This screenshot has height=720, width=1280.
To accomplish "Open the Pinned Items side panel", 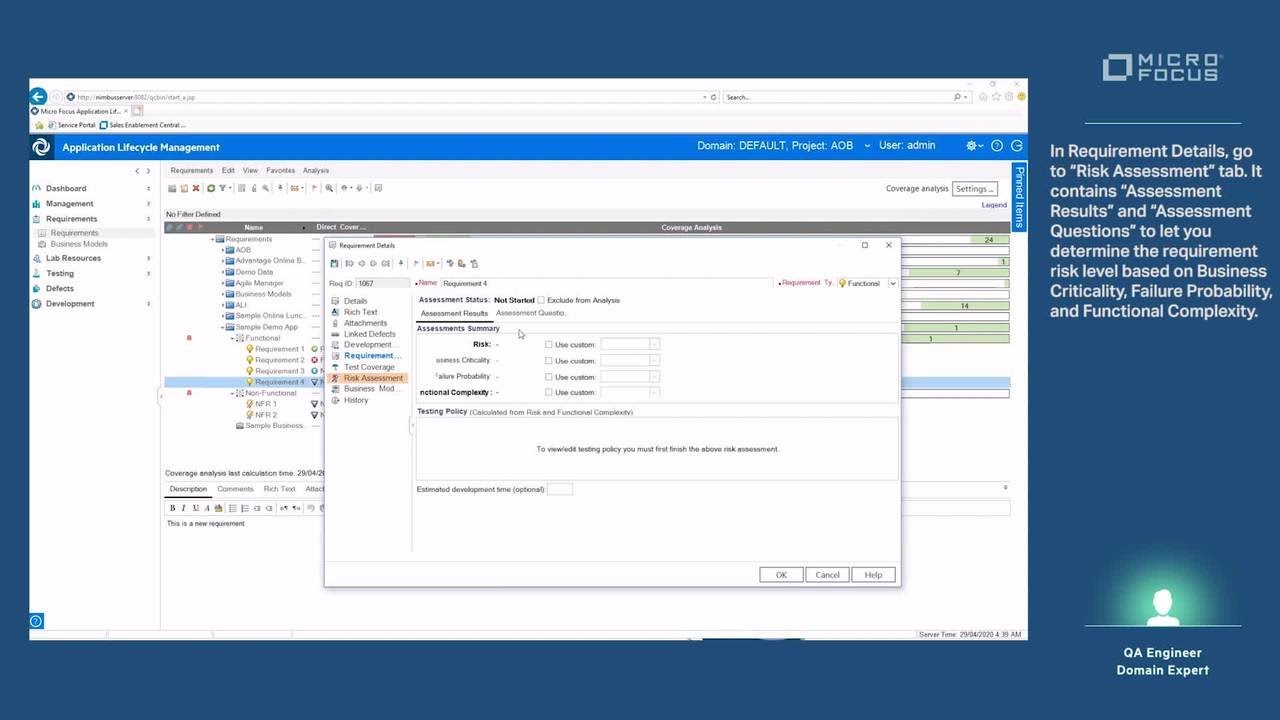I will [x=1020, y=196].
